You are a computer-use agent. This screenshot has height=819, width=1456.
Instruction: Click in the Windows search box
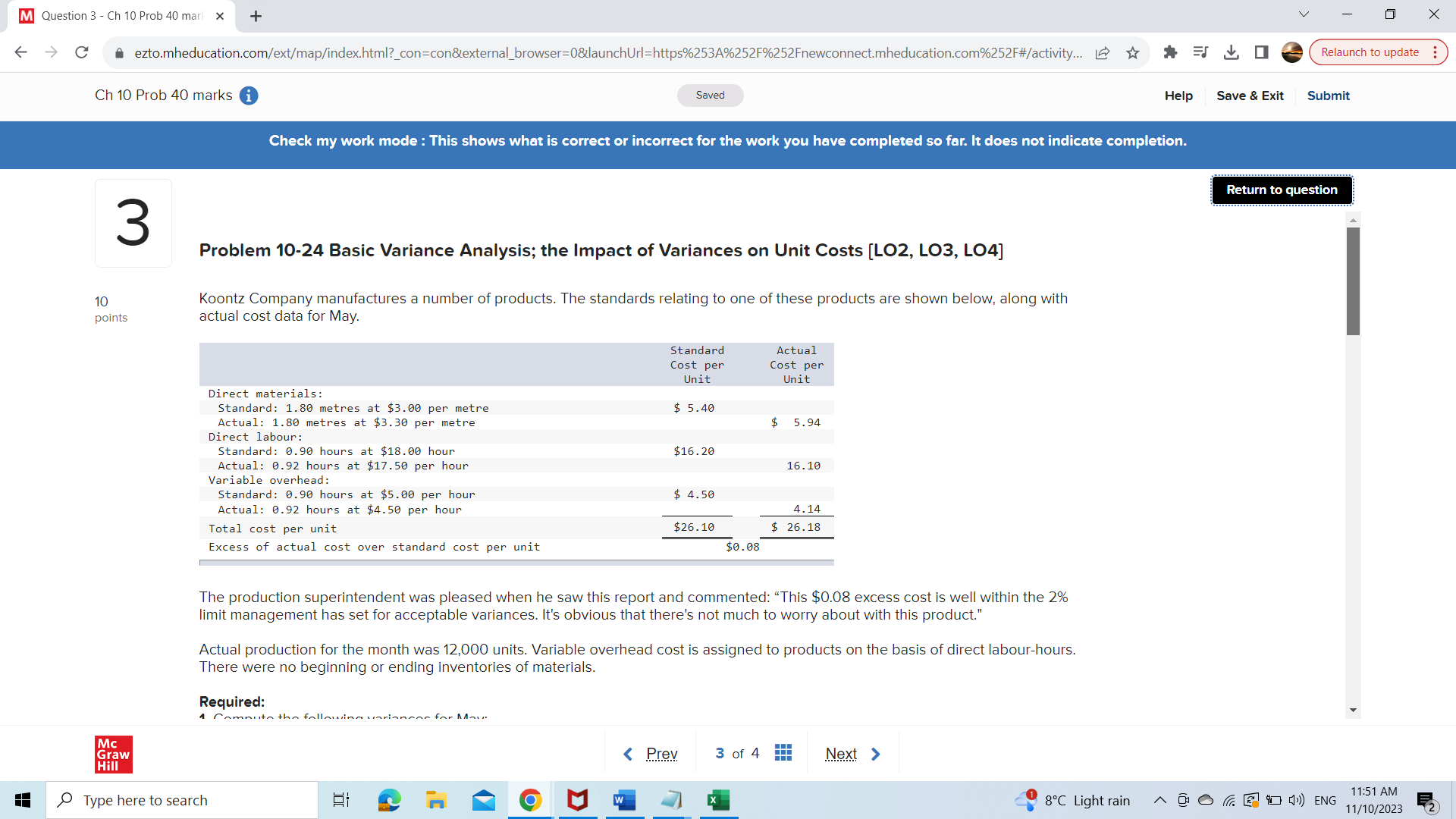point(182,800)
